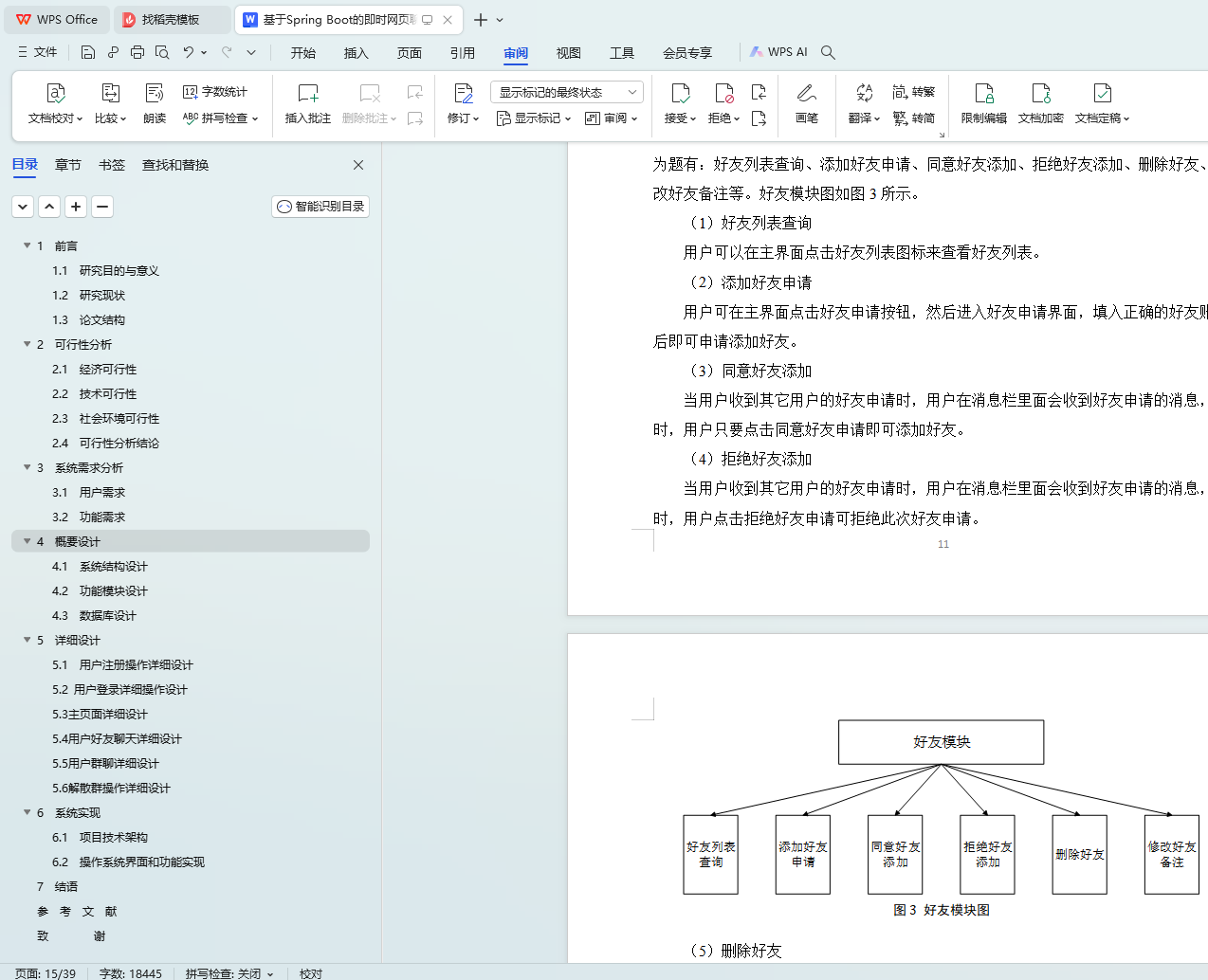
Task: Click 文档加密 document encryption icon
Action: click(1041, 93)
